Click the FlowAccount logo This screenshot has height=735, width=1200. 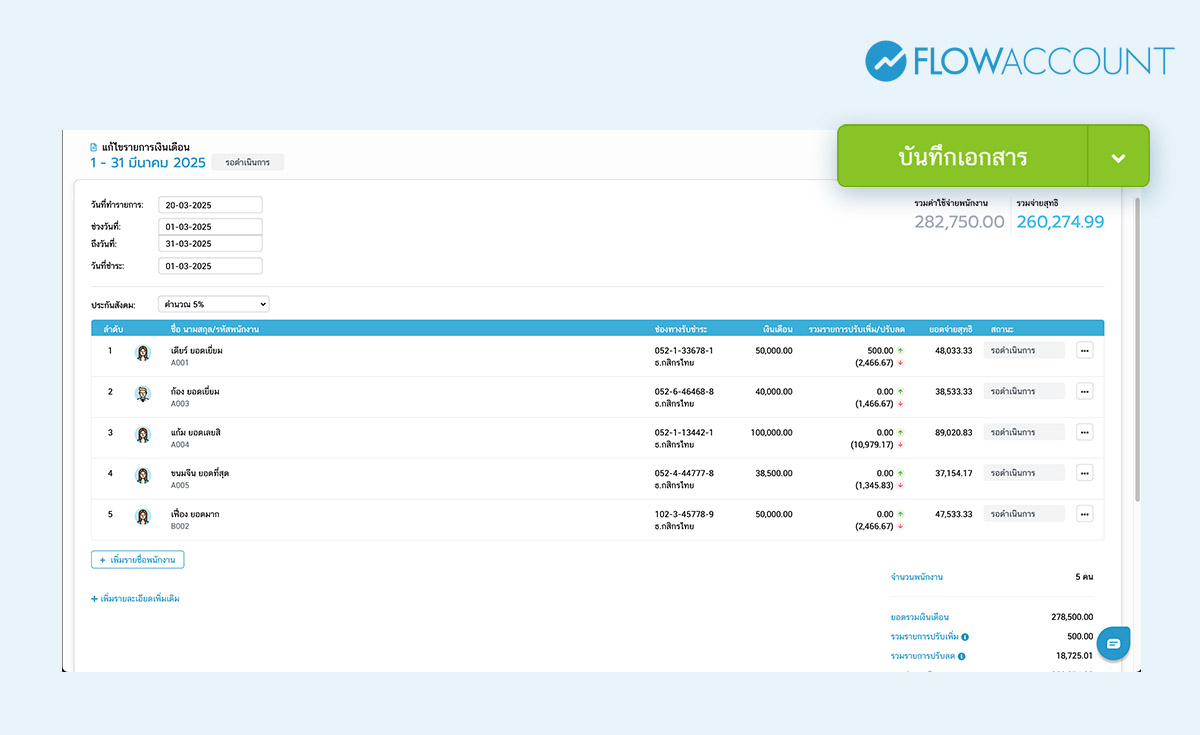pos(1019,61)
